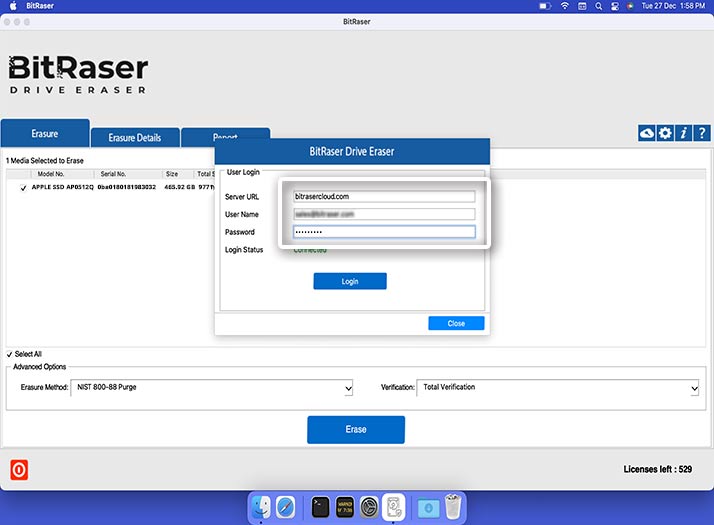Click the User Name input field
This screenshot has height=525, width=714.
[384, 214]
